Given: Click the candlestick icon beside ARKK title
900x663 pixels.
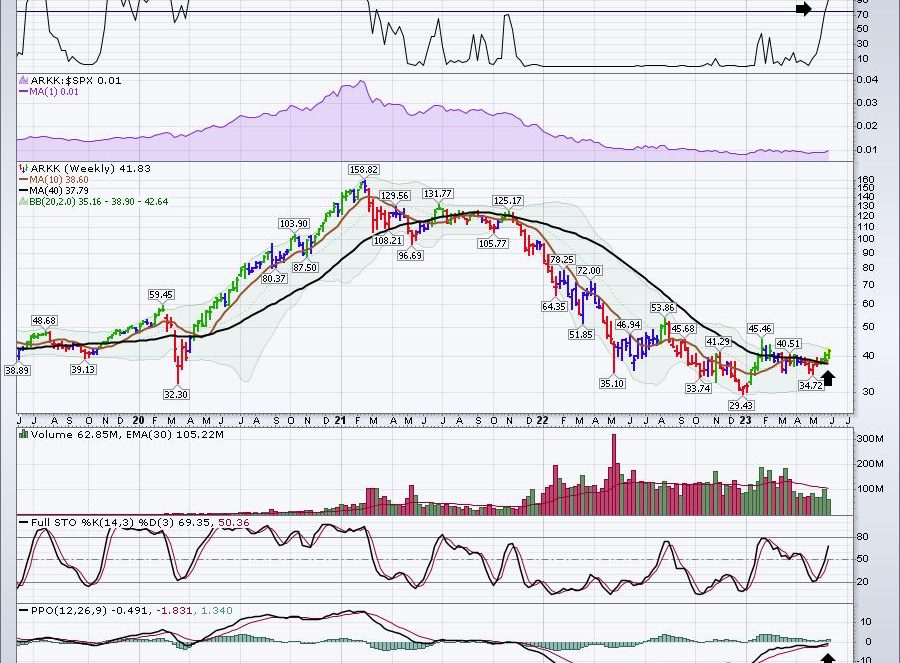Looking at the screenshot, I should (x=23, y=168).
